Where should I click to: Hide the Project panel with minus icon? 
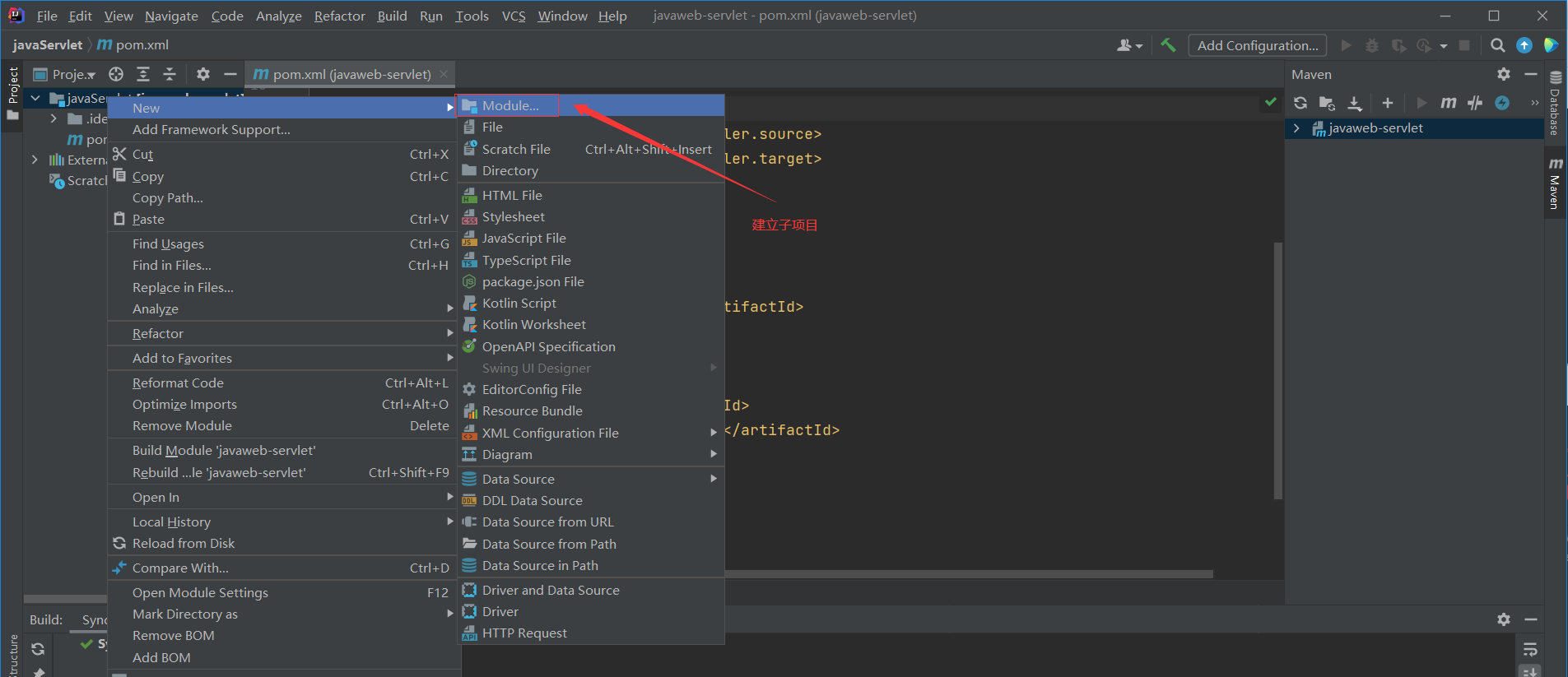[x=230, y=74]
